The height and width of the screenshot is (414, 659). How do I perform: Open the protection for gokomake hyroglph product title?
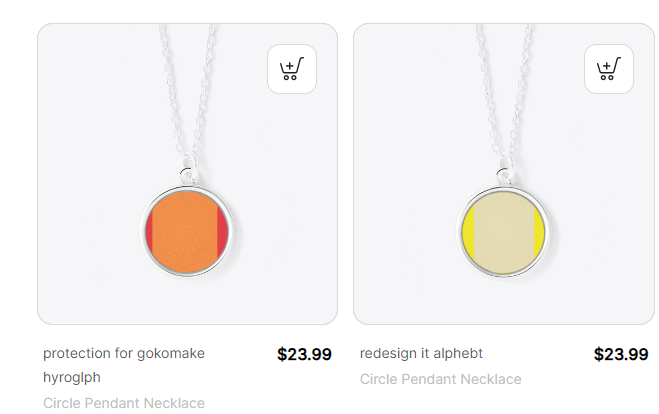tap(124, 365)
